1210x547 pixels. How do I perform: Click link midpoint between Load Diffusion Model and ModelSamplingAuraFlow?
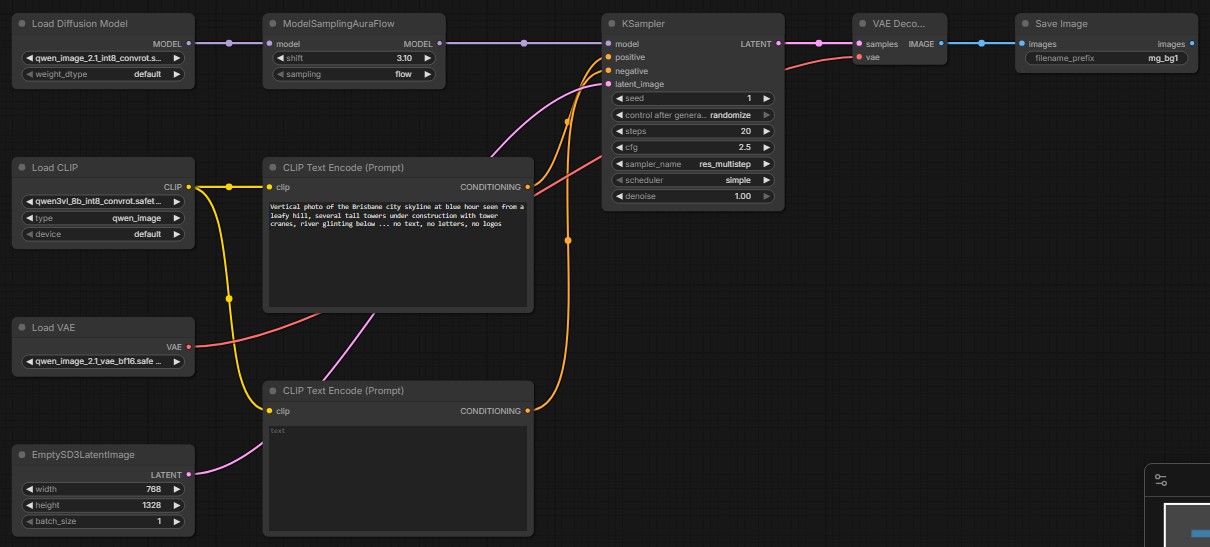click(229, 44)
